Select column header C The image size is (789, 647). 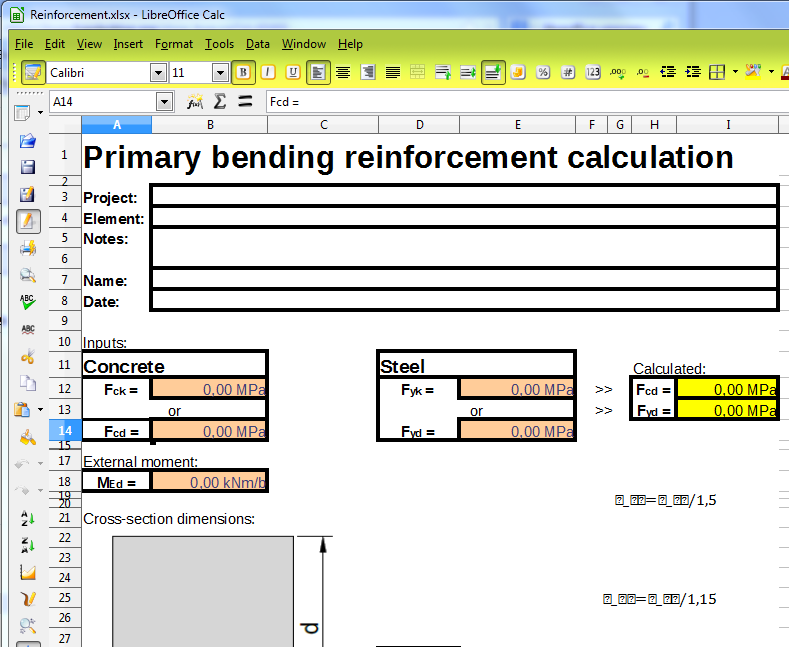pyautogui.click(x=323, y=125)
